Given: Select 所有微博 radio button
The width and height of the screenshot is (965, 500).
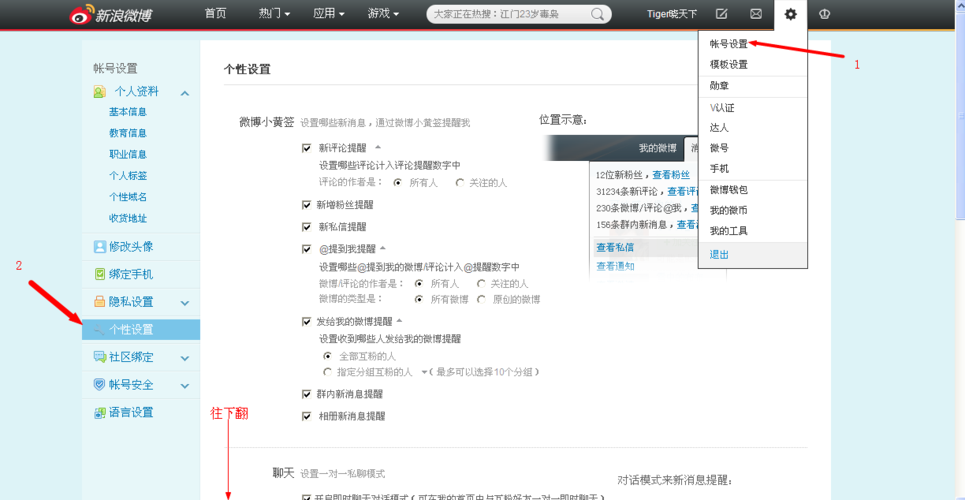Looking at the screenshot, I should pyautogui.click(x=419, y=300).
